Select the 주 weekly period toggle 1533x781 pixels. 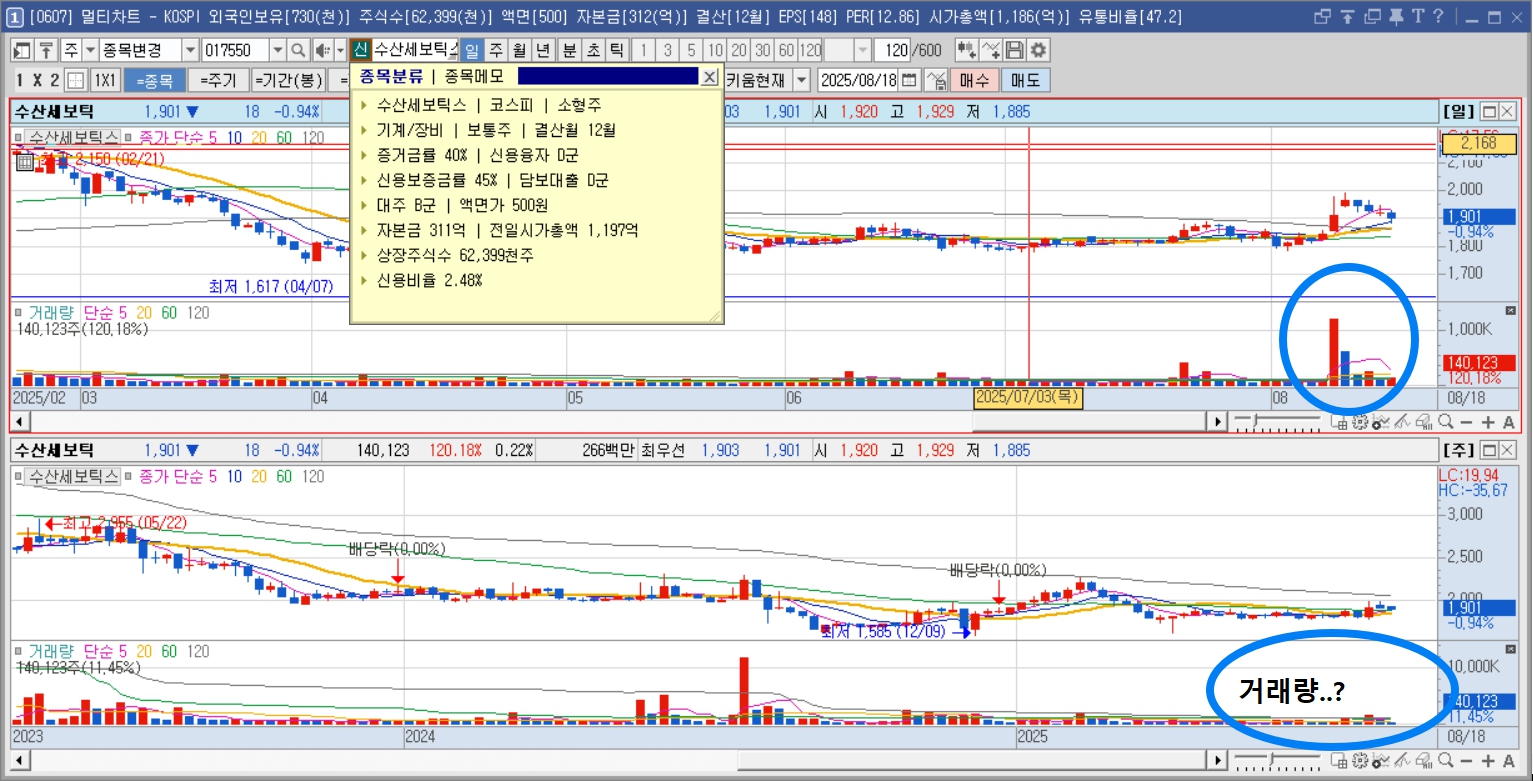[x=495, y=50]
